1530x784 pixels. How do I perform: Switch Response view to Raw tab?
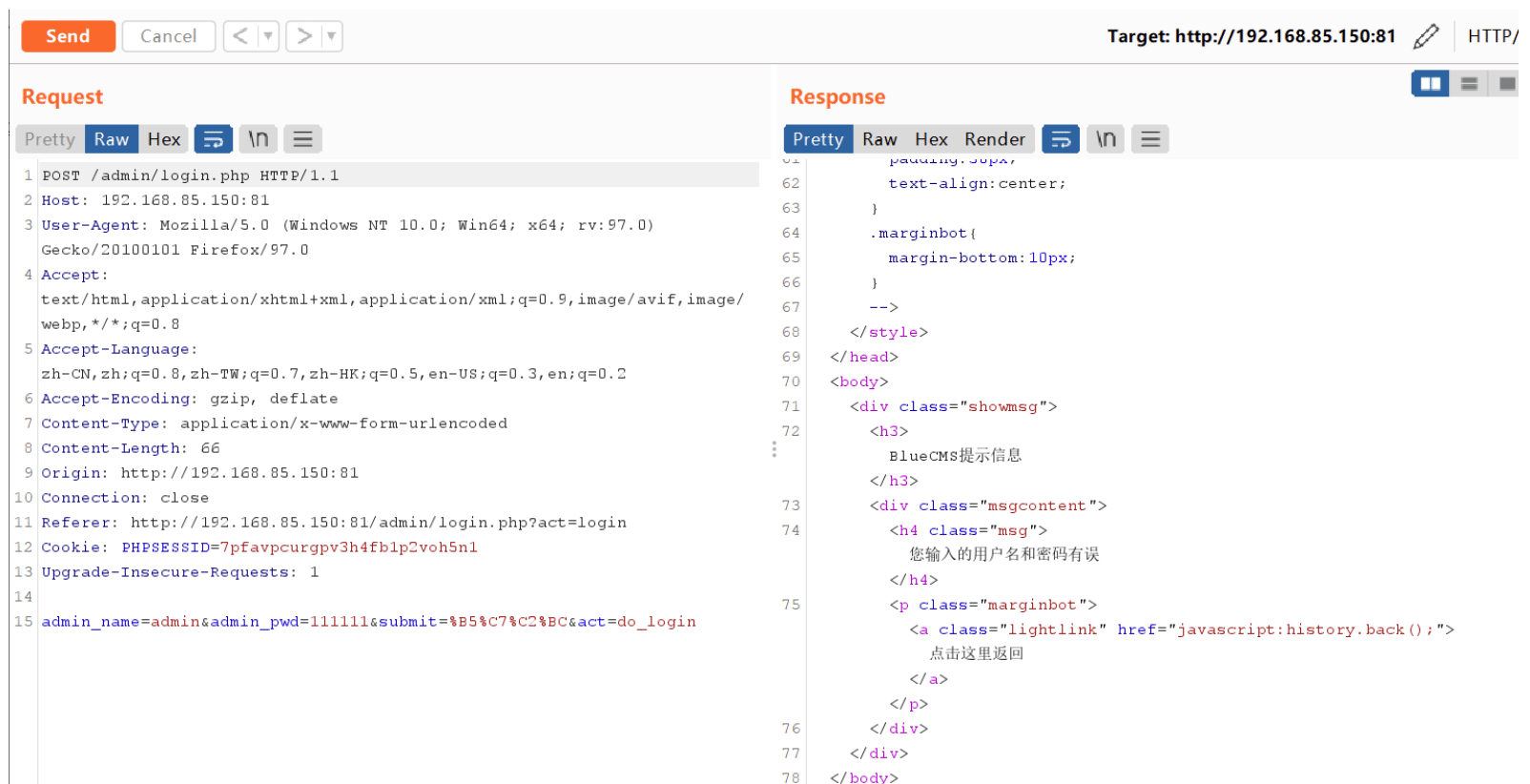879,139
